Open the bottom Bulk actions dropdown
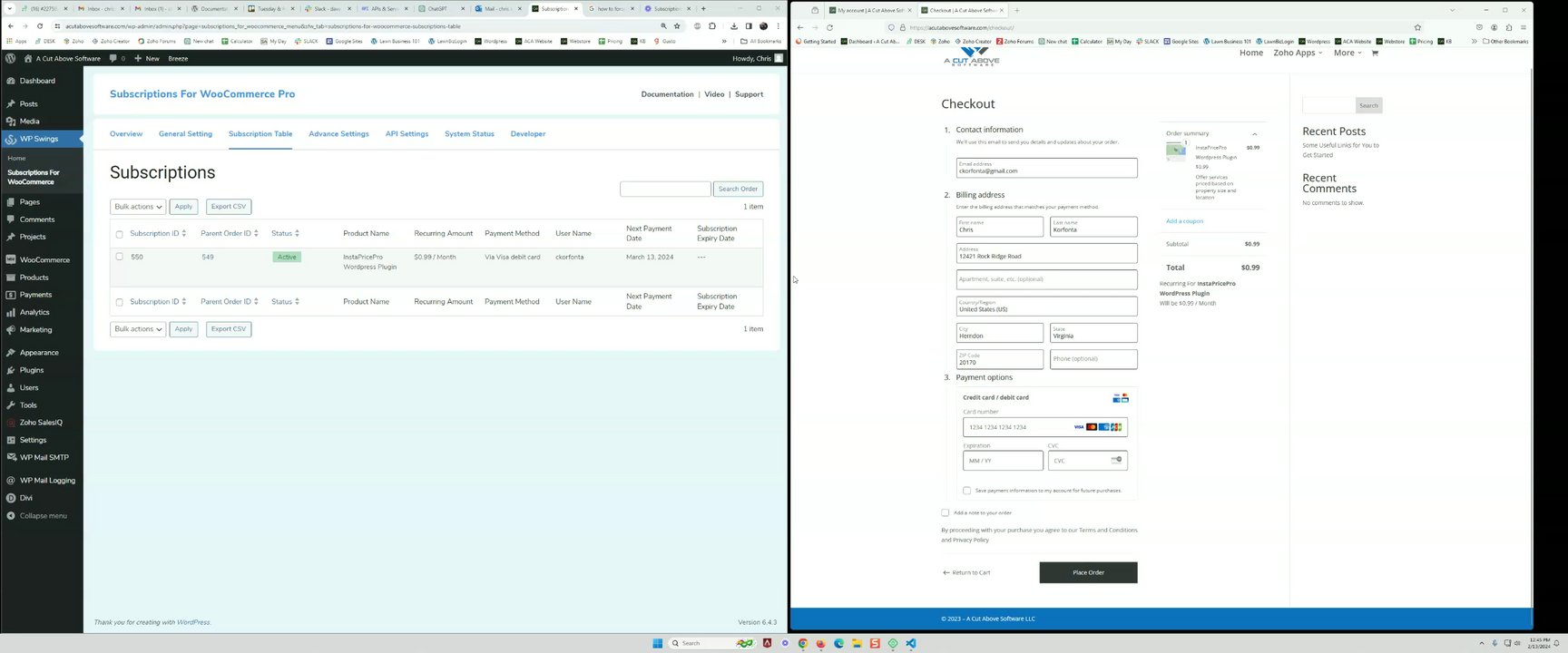 pos(138,329)
